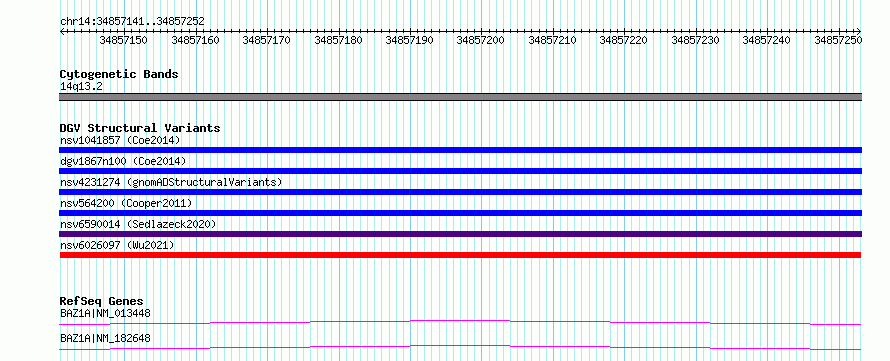Open the Cytogenetic Bands track title

119,74
